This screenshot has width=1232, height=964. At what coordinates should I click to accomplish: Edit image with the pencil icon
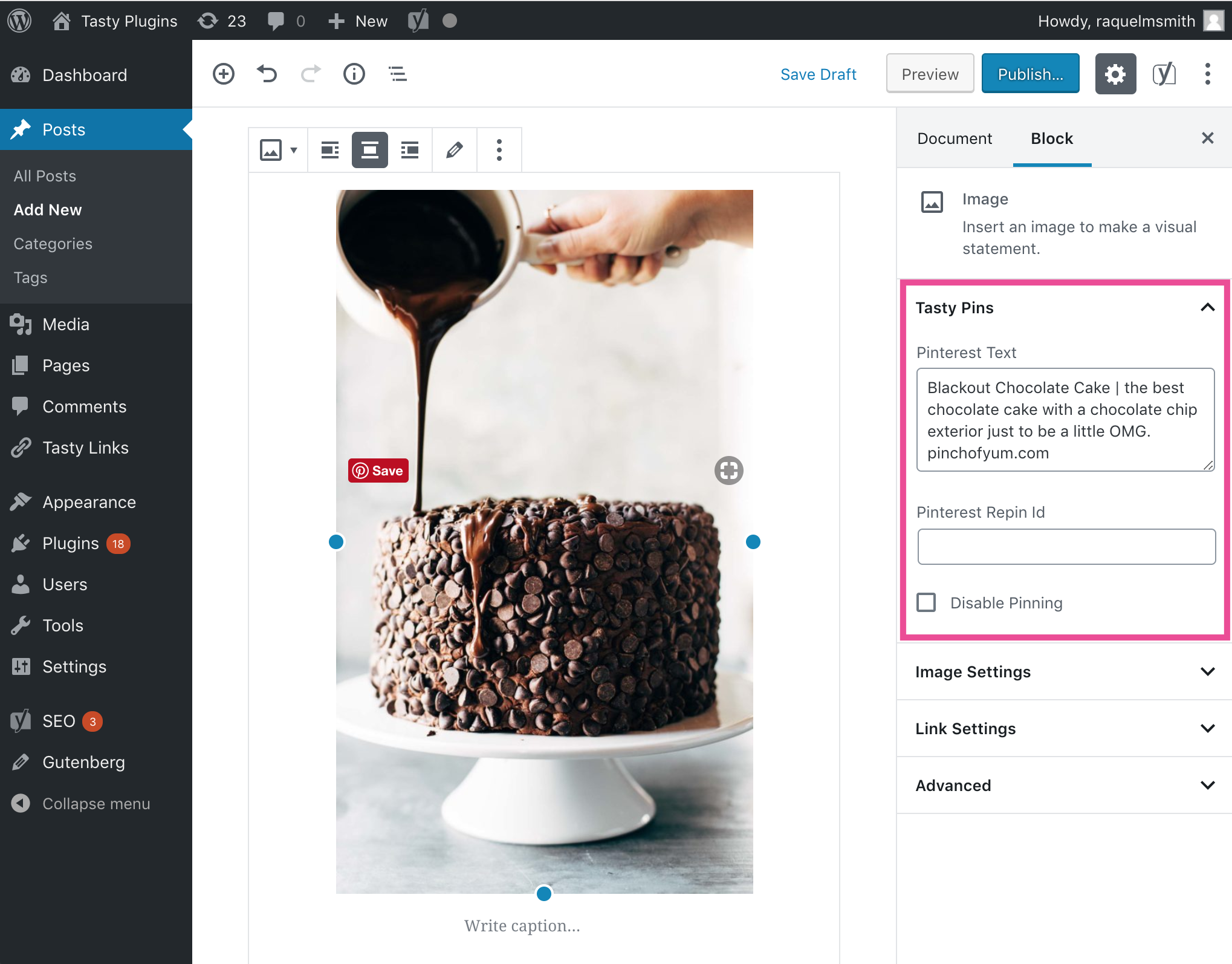tap(455, 150)
